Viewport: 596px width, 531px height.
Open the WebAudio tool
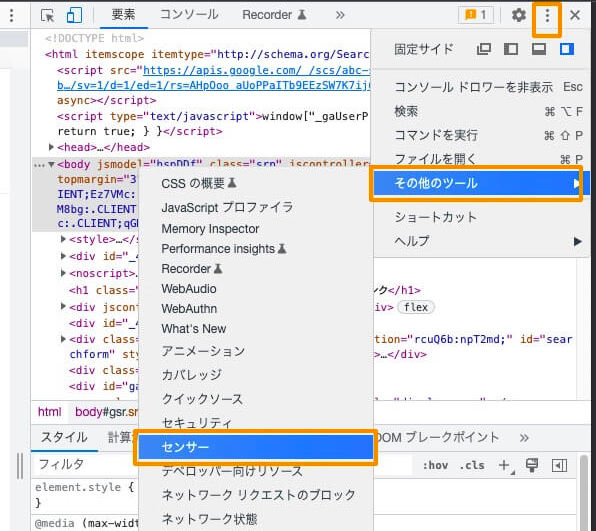click(255, 289)
